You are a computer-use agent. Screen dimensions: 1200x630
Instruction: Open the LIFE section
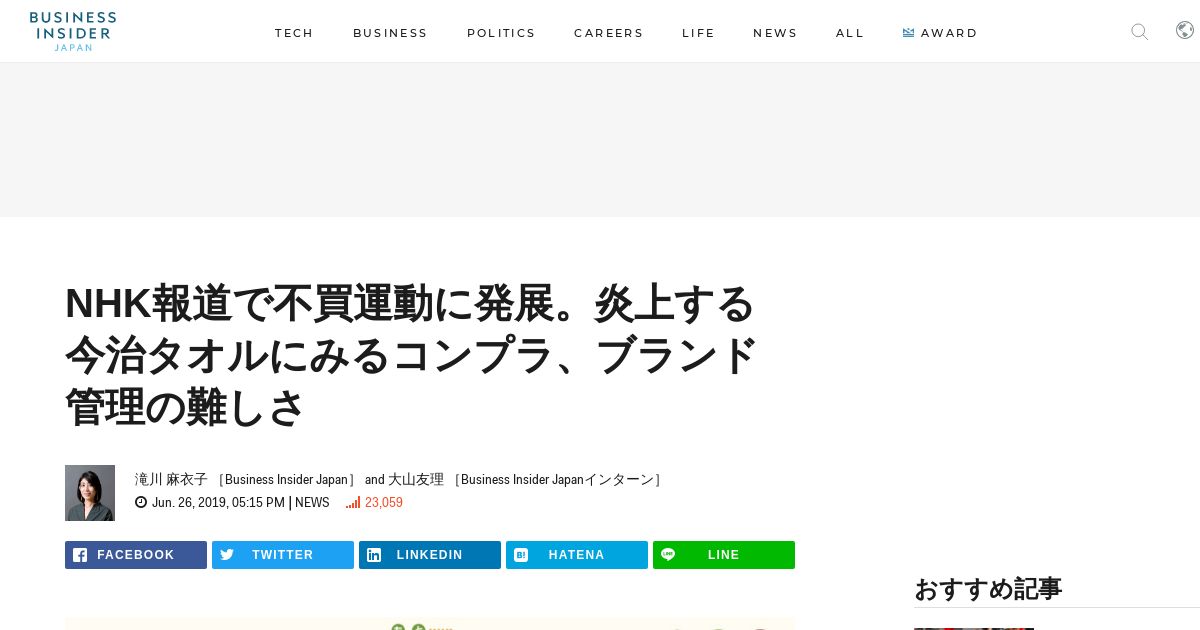pos(699,33)
